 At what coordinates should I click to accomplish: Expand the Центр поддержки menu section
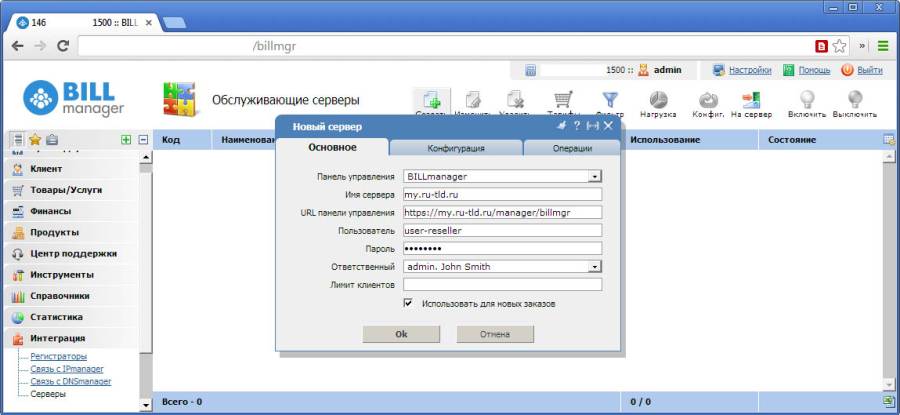[71, 253]
